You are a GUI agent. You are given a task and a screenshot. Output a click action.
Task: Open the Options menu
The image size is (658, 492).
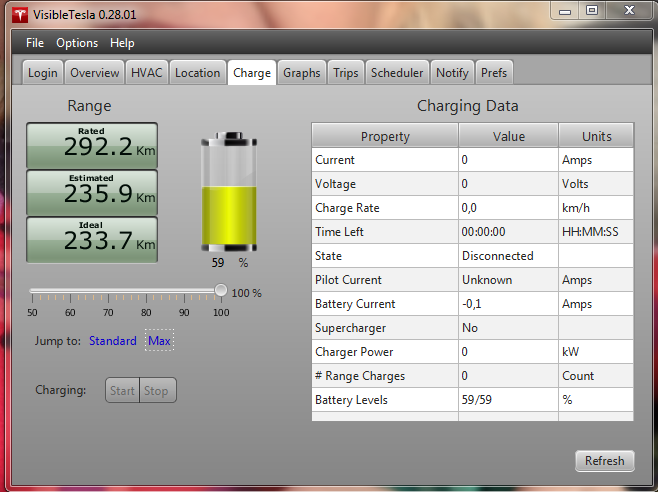77,43
